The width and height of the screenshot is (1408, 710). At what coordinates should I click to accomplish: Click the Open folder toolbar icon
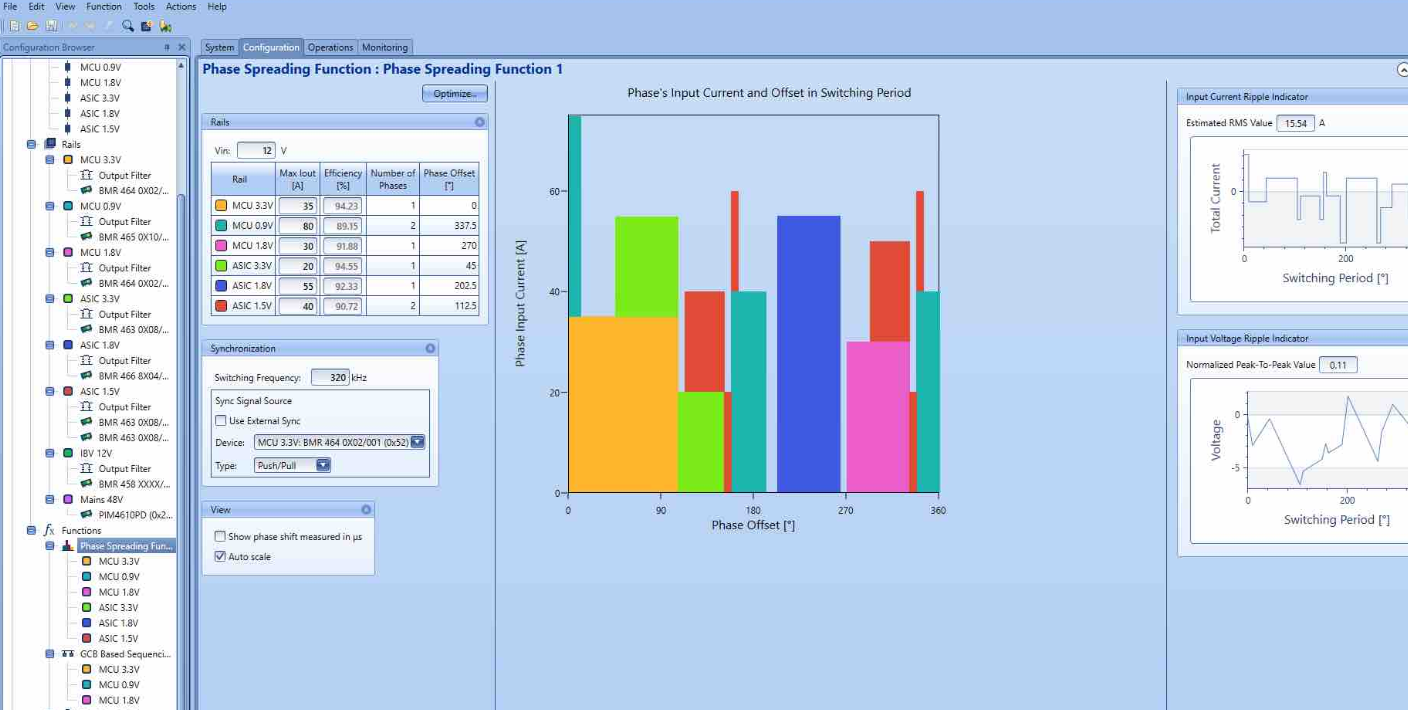pyautogui.click(x=32, y=26)
